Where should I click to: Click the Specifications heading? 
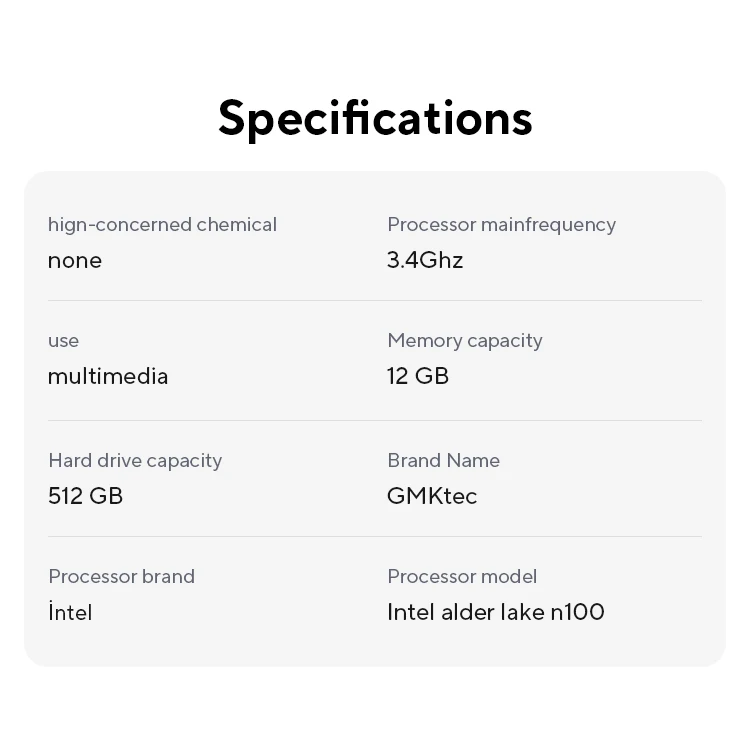point(375,117)
